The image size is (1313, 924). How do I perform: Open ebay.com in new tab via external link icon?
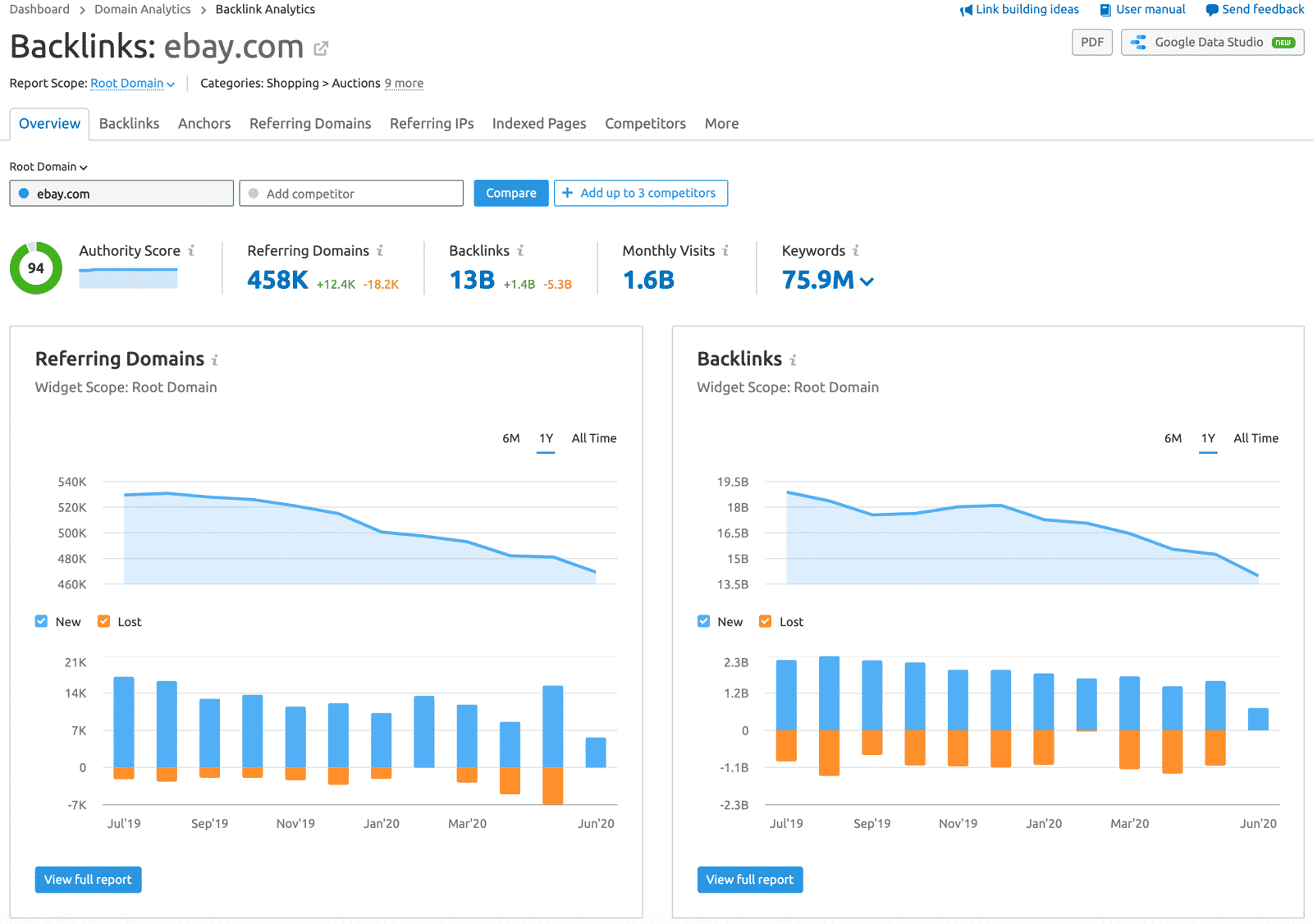coord(320,47)
